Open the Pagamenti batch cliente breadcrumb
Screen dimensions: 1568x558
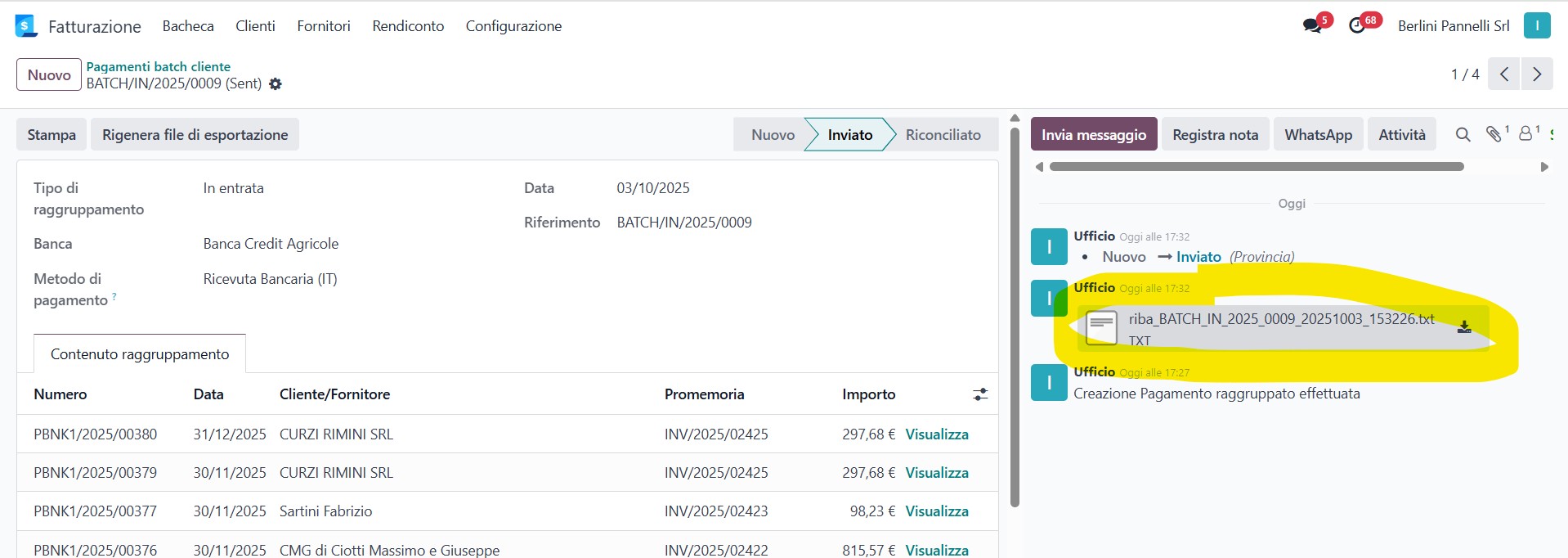(x=159, y=66)
